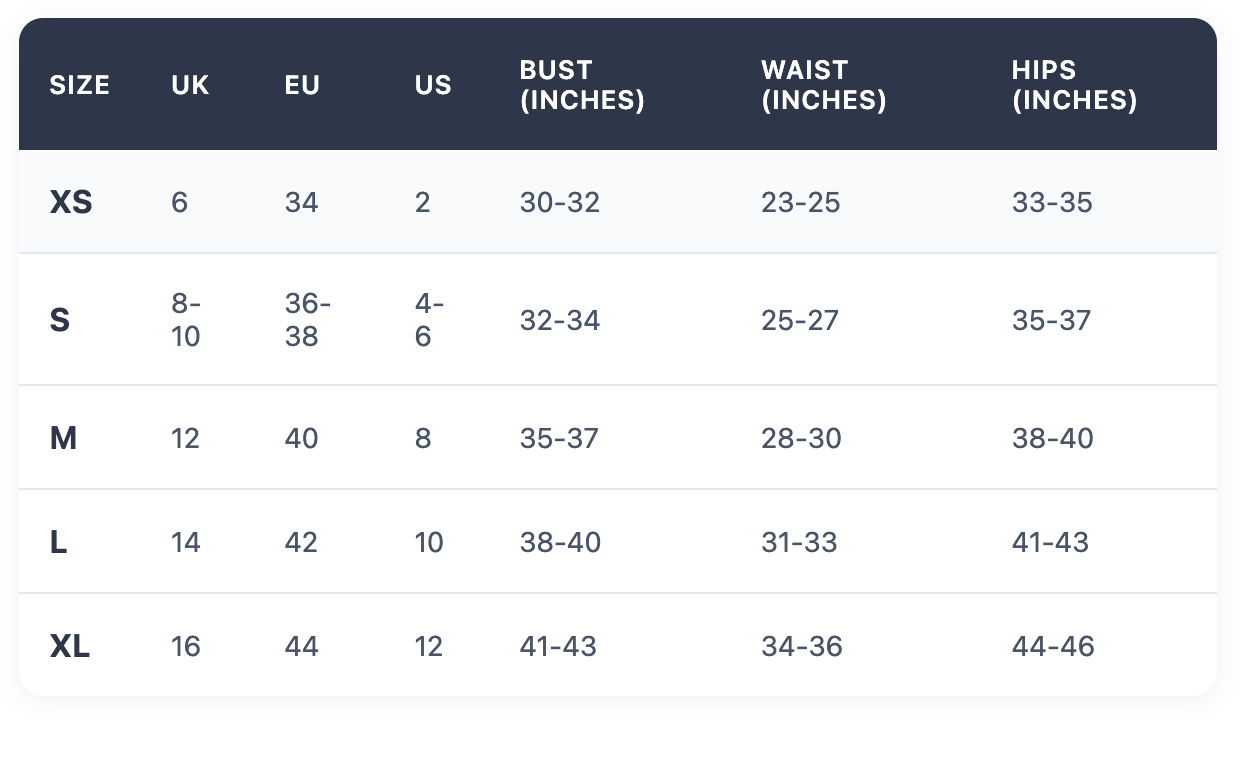Click the HIPS (INCHES) column header
The height and width of the screenshot is (762, 1240).
pos(1074,85)
